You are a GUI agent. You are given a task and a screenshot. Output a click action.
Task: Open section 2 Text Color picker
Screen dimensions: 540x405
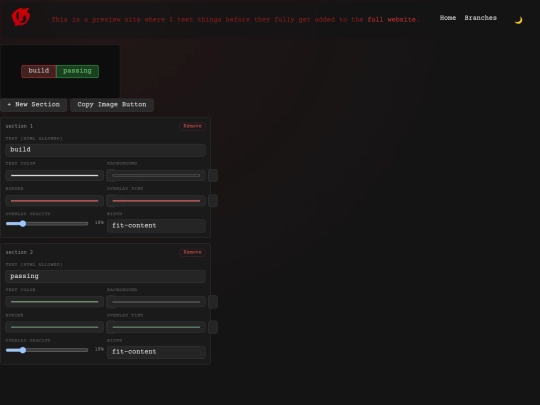coord(54,302)
